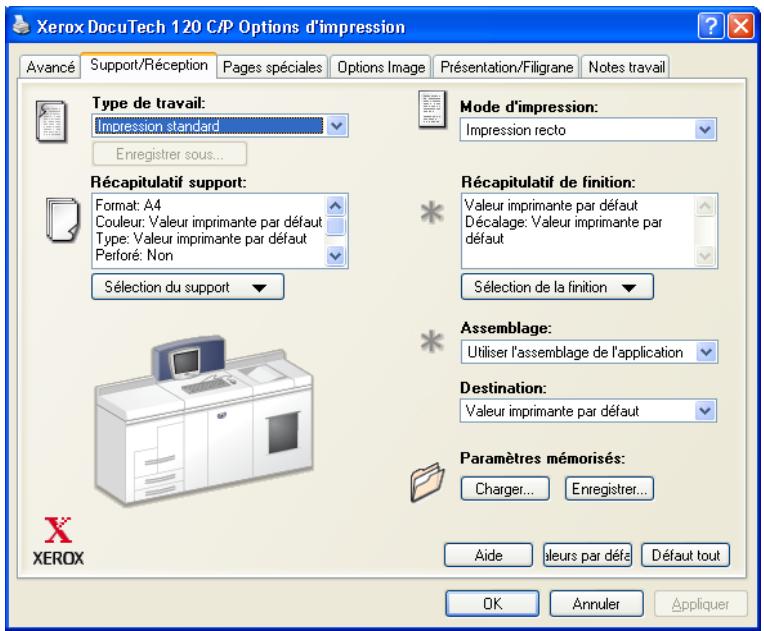Viewport: 764px width, 631px height.
Task: Close the print options dialog
Action: pos(741,26)
